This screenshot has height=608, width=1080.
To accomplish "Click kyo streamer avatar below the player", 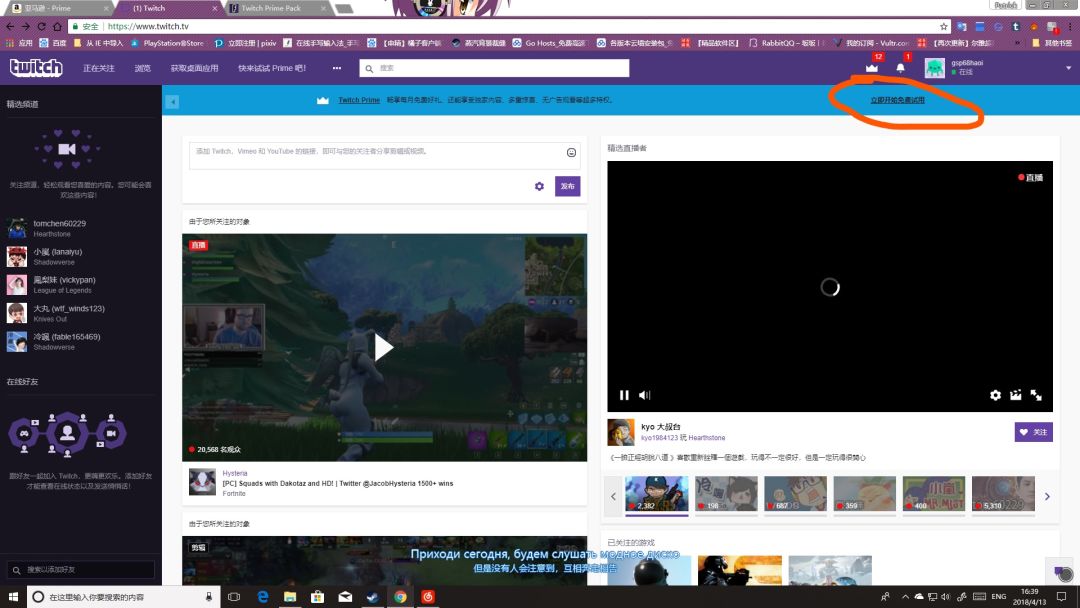I will (x=621, y=432).
